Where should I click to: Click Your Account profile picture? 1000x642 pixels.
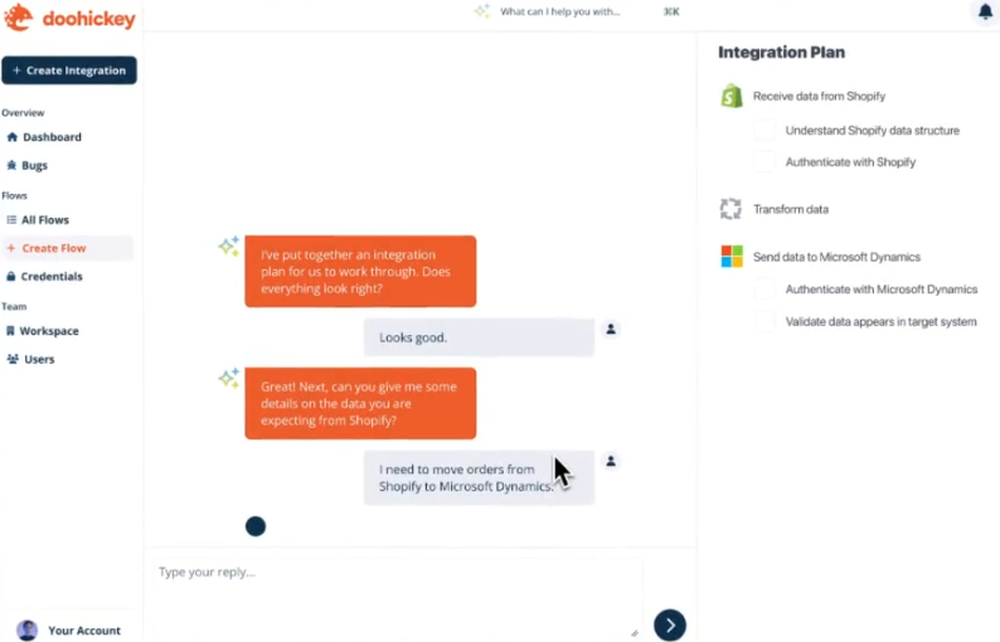(x=27, y=630)
